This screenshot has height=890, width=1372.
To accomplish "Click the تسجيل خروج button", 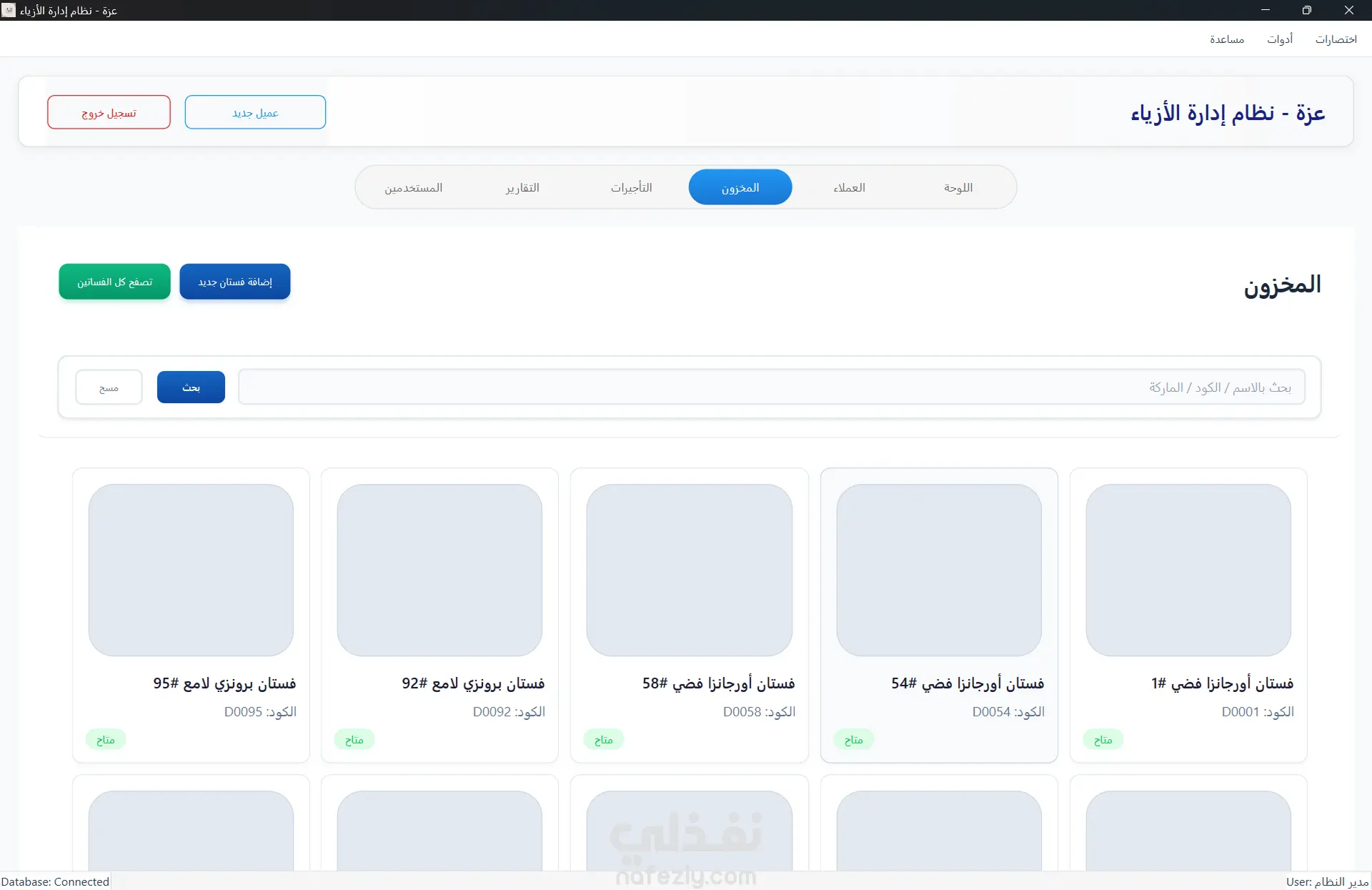I will (109, 113).
